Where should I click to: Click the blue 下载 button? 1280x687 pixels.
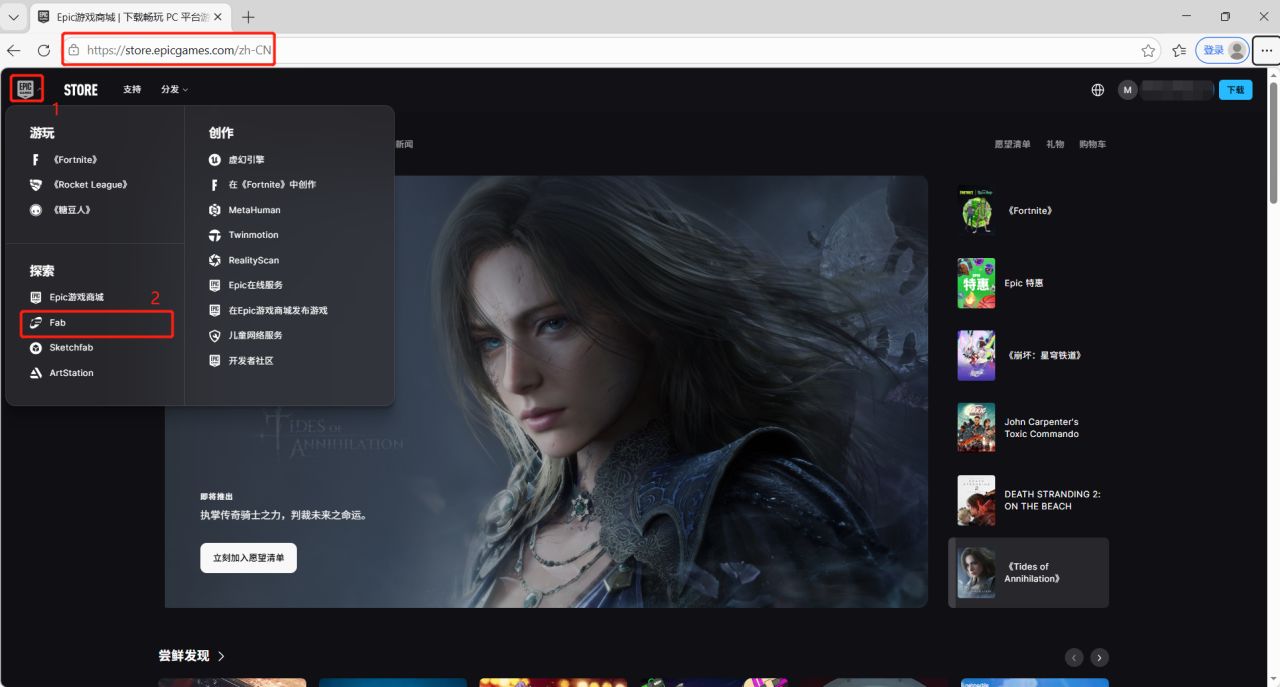click(x=1235, y=90)
